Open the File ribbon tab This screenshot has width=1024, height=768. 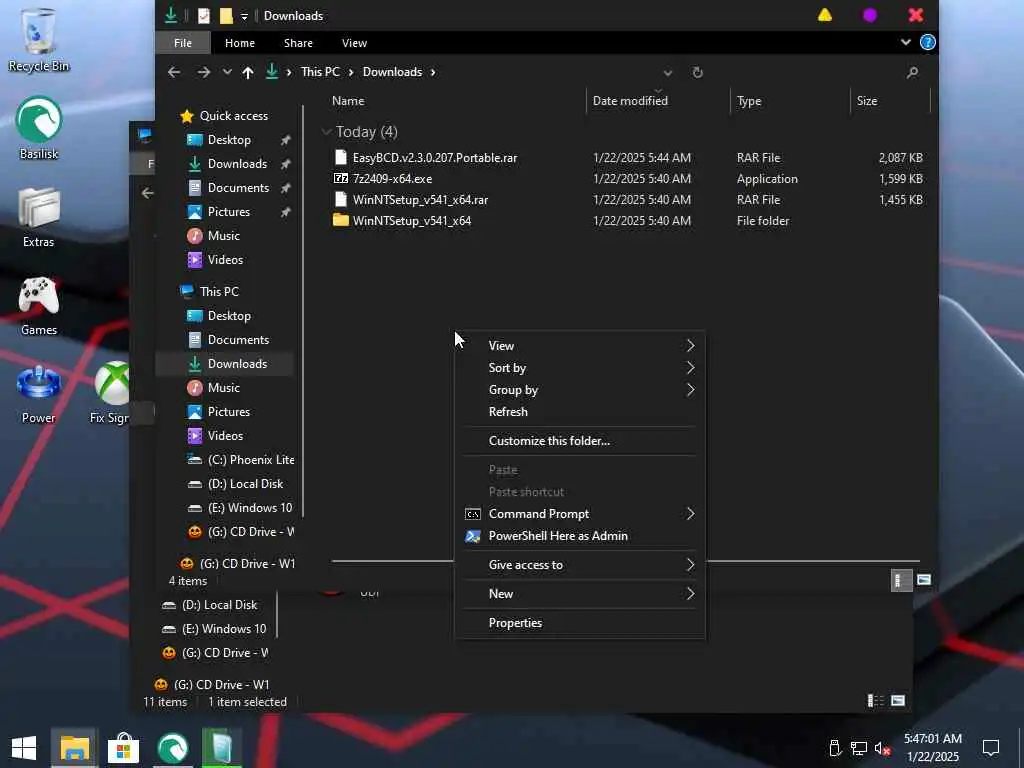[183, 42]
